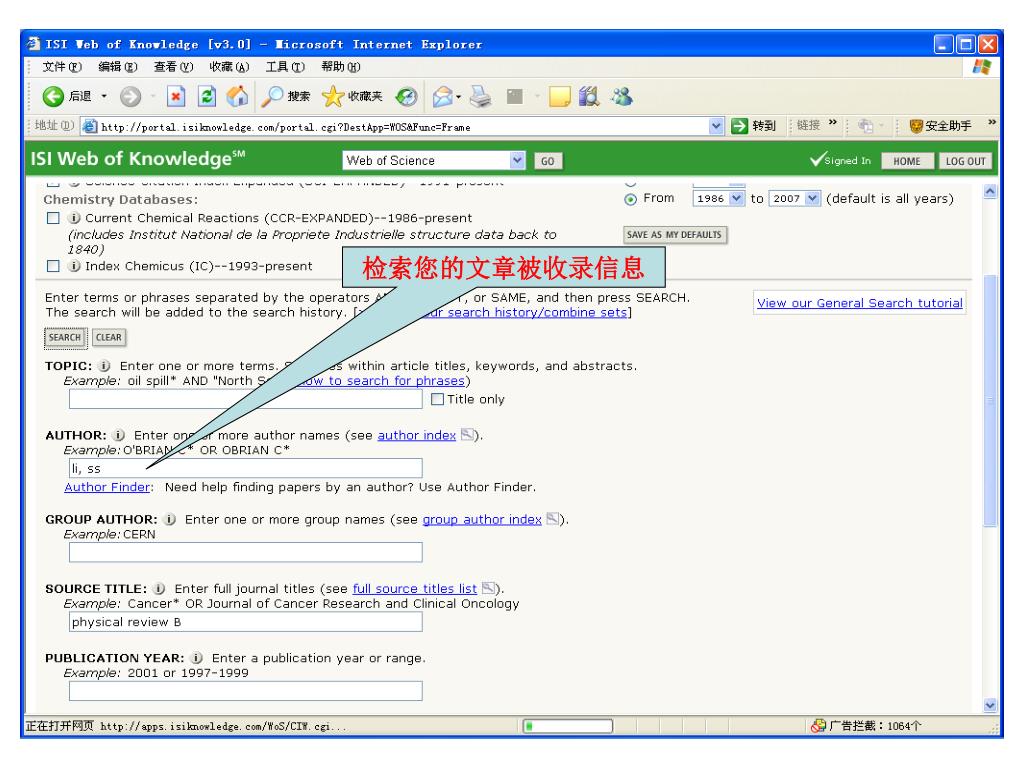Open View our General Search tutorial link
This screenshot has height=768, width=1024.
coord(859,303)
